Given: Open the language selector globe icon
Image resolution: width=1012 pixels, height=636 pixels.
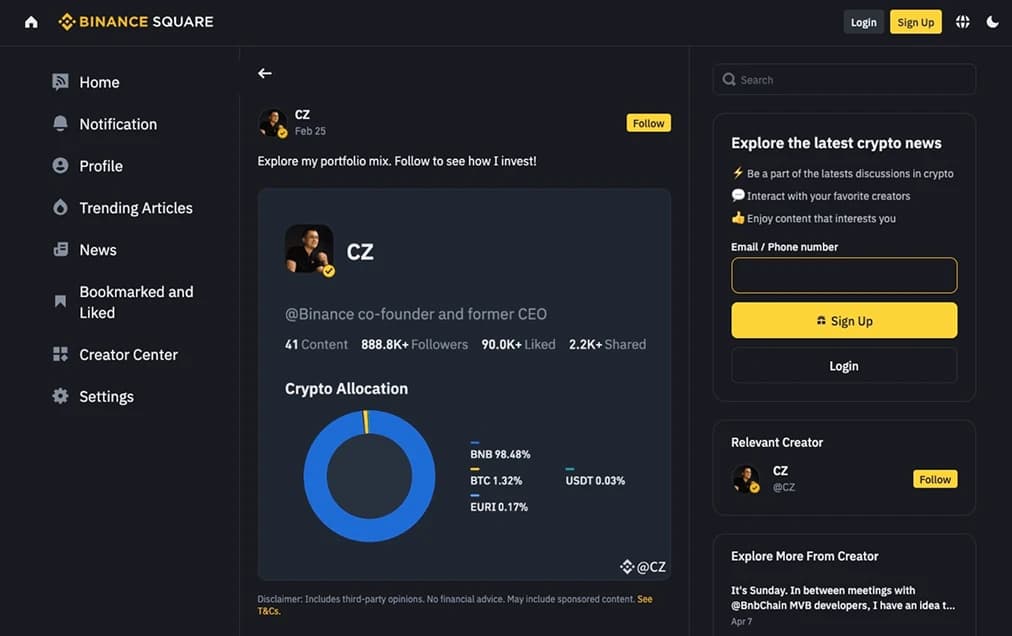Looking at the screenshot, I should (x=962, y=21).
